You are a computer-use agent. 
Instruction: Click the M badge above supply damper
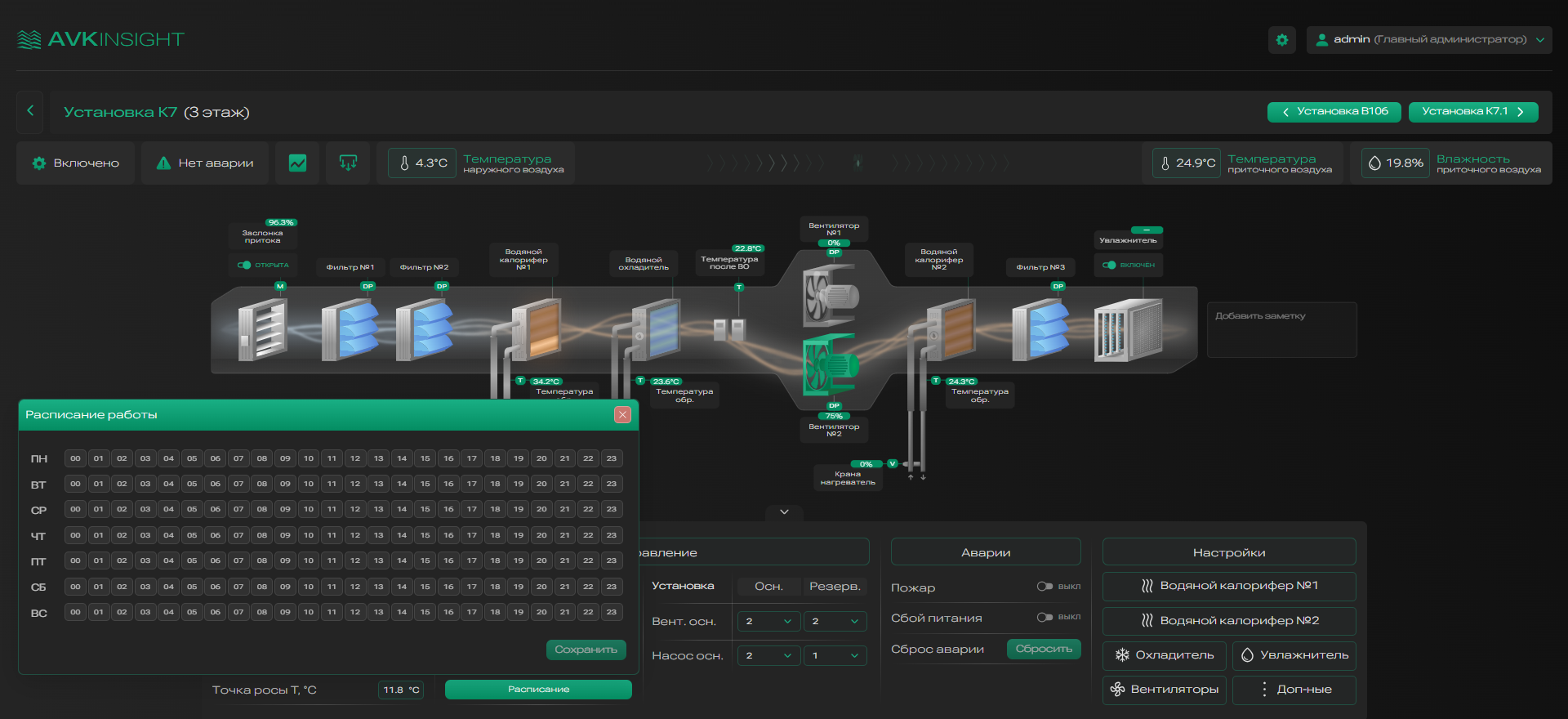[x=280, y=286]
